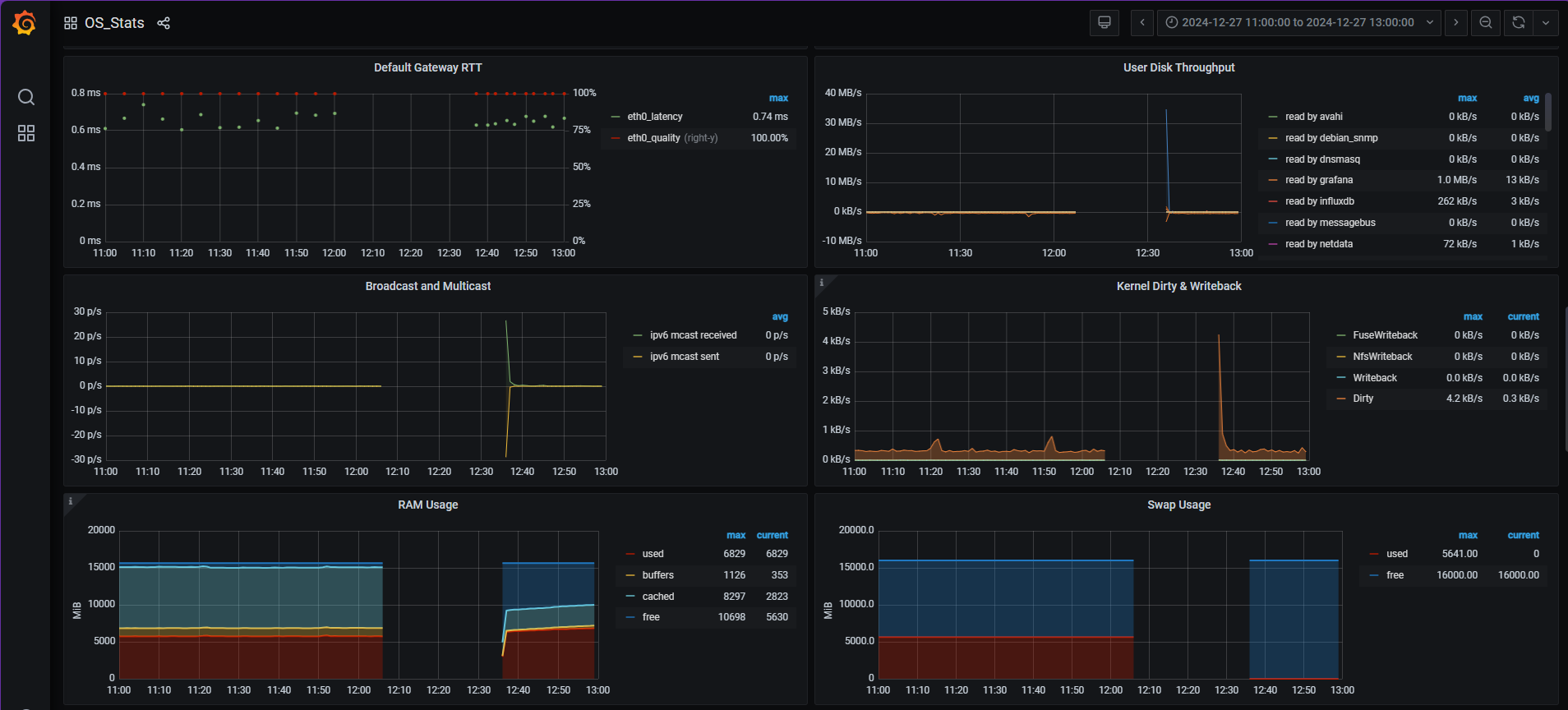Toggle read by grafana series

[1319, 180]
